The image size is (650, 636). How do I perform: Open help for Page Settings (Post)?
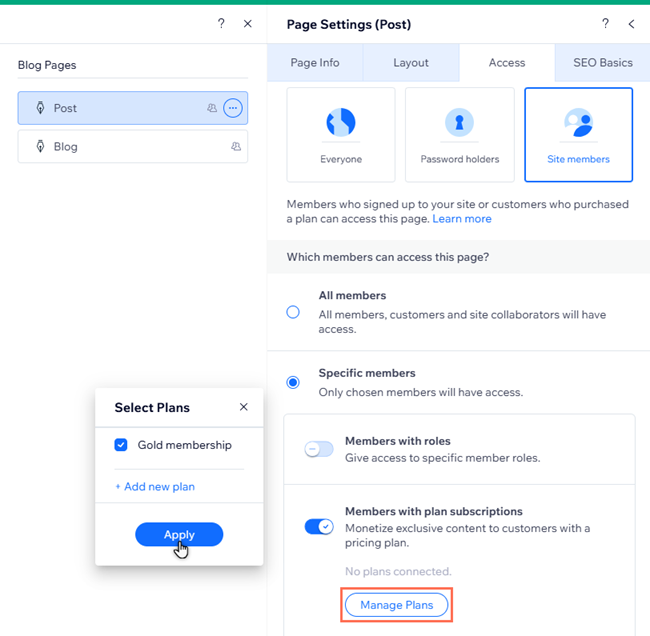tap(605, 24)
